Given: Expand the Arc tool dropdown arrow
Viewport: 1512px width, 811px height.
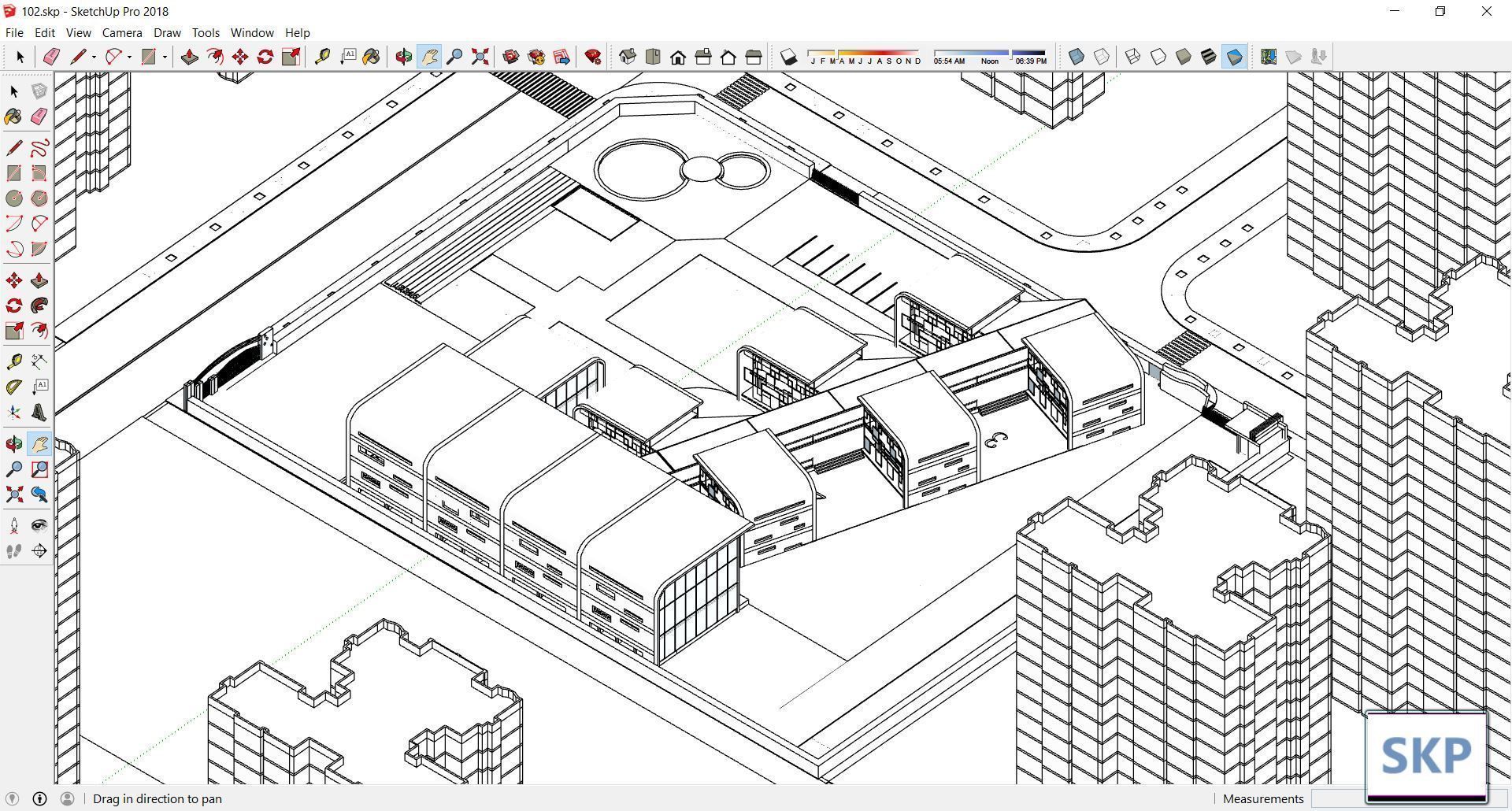Looking at the screenshot, I should coord(129,57).
